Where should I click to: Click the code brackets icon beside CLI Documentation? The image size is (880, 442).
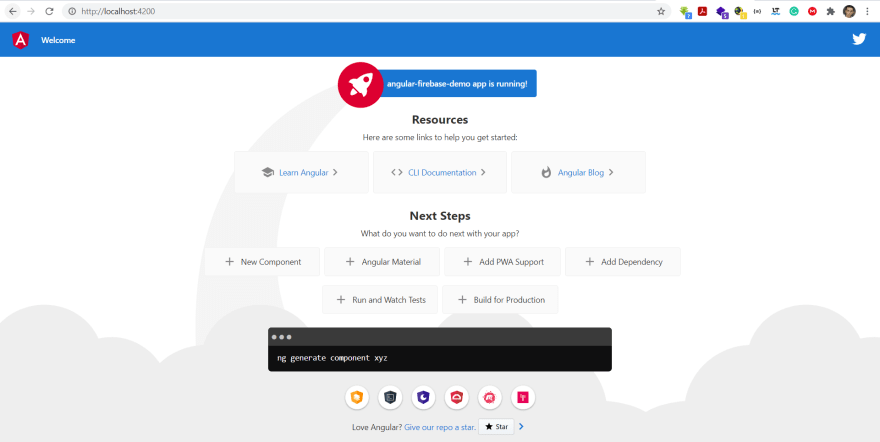coord(397,172)
